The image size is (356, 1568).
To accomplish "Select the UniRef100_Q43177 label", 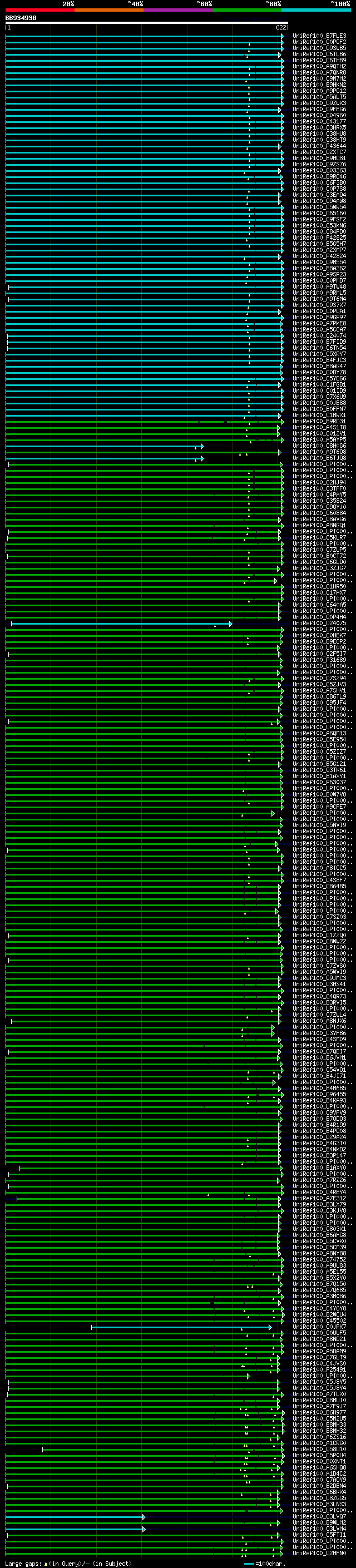I will pyautogui.click(x=319, y=121).
